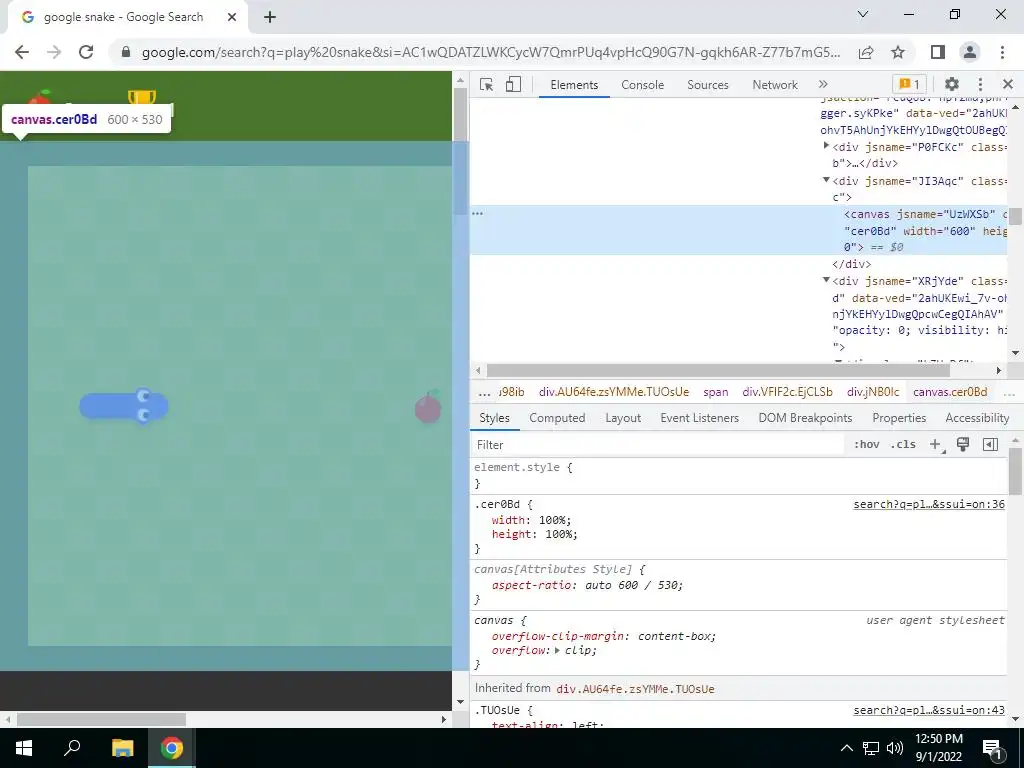Open the Computed styles tab
This screenshot has height=768, width=1024.
(557, 418)
